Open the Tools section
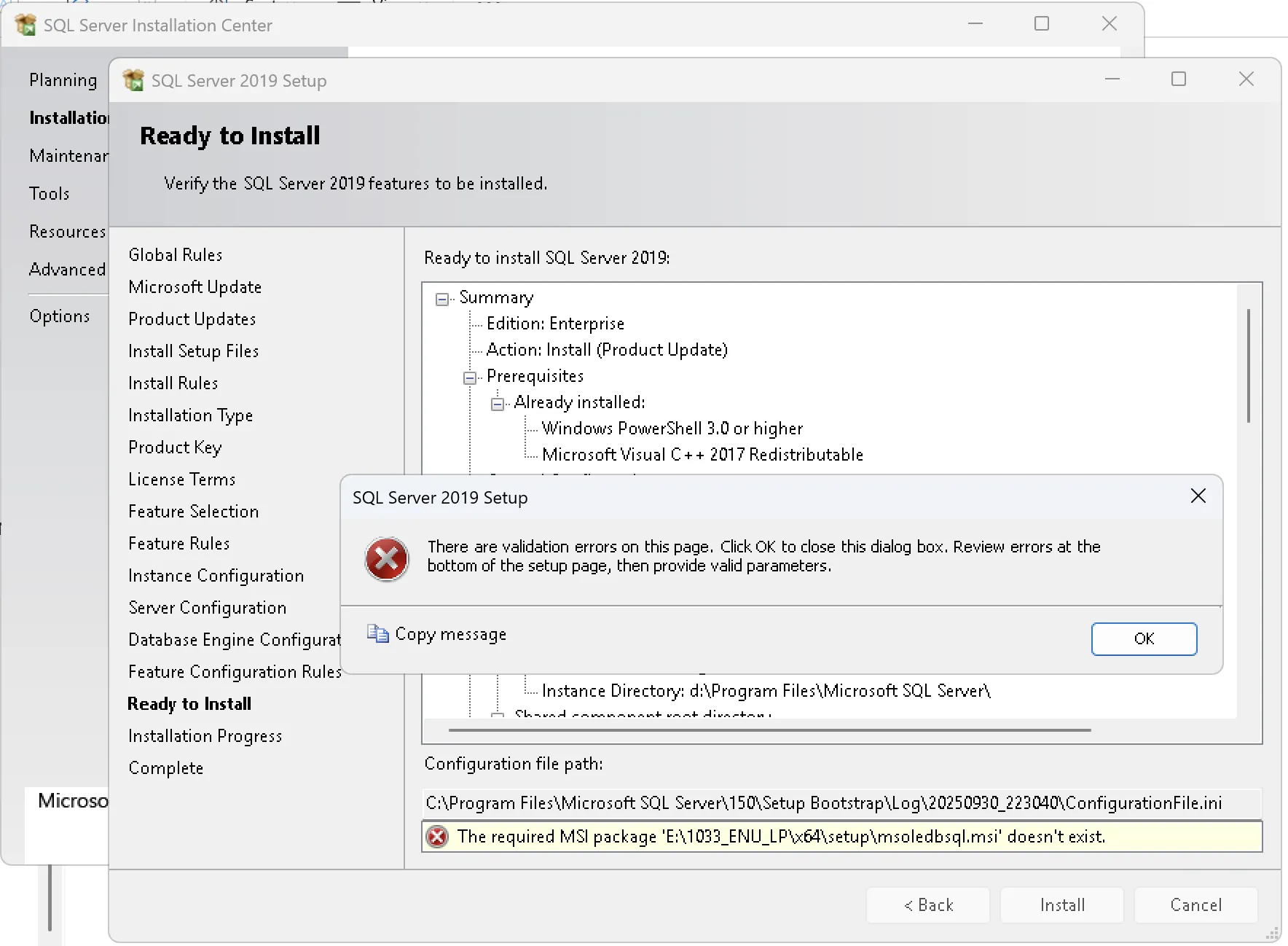 click(50, 193)
